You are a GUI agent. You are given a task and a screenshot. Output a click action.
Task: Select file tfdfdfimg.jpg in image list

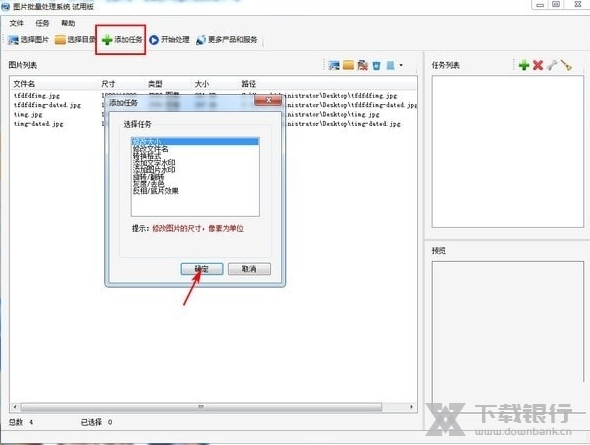(36, 96)
